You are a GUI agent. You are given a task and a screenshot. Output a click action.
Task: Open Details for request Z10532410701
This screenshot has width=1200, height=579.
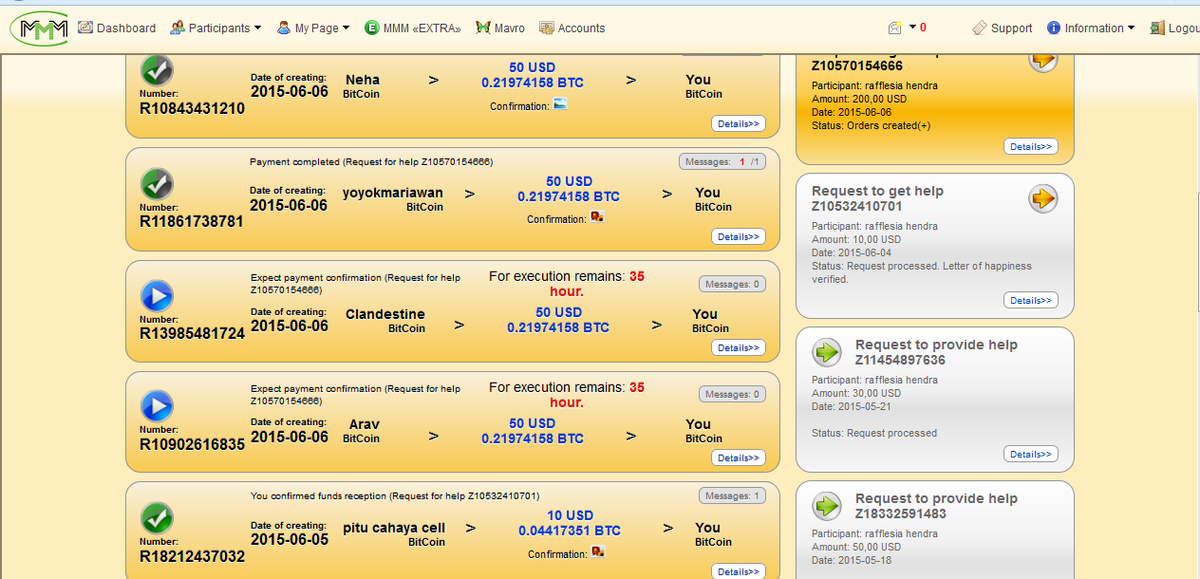(x=1031, y=301)
